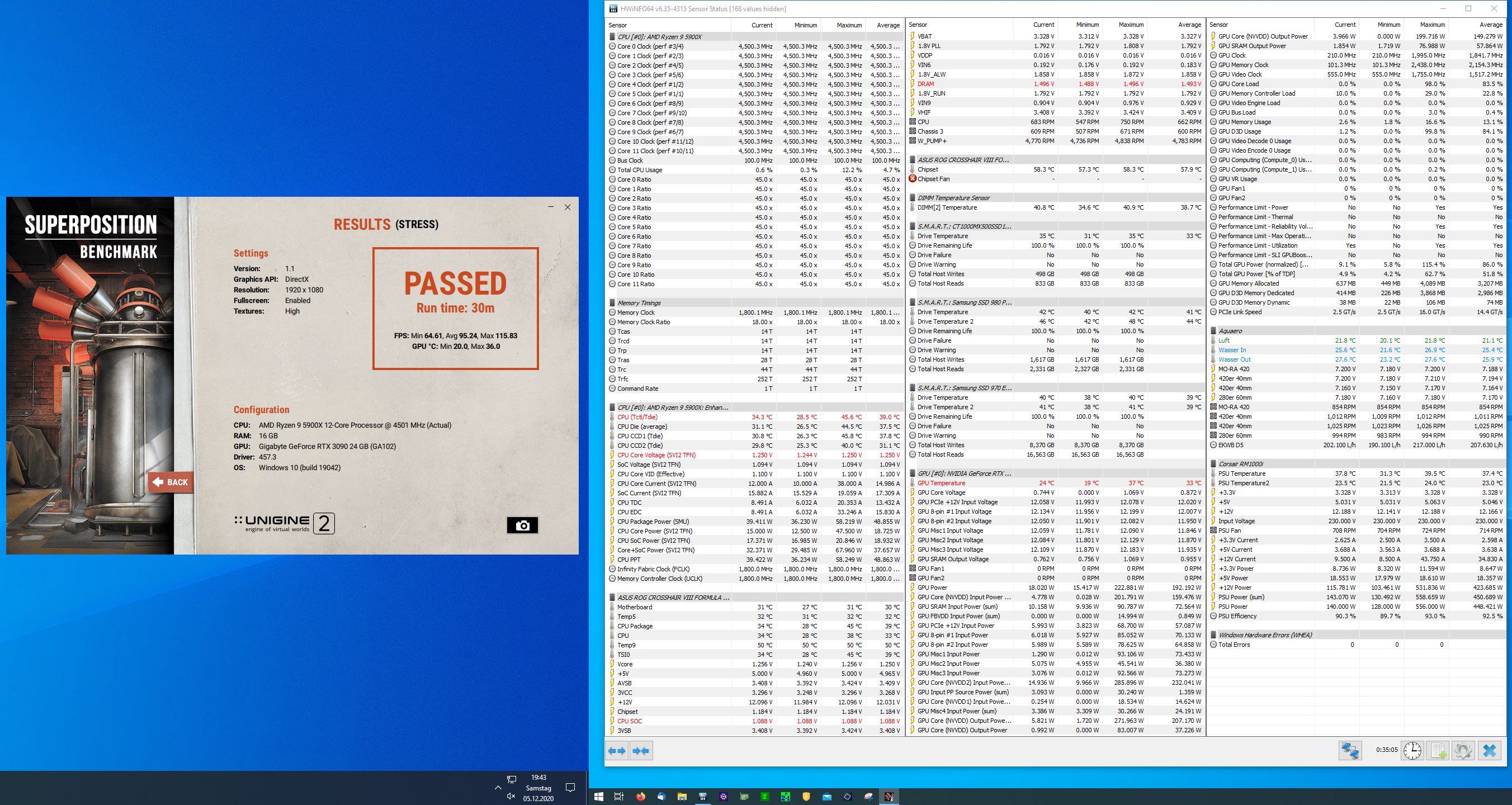This screenshot has height=805, width=1512.
Task: Click the Average column header in third panel
Action: (x=1490, y=25)
